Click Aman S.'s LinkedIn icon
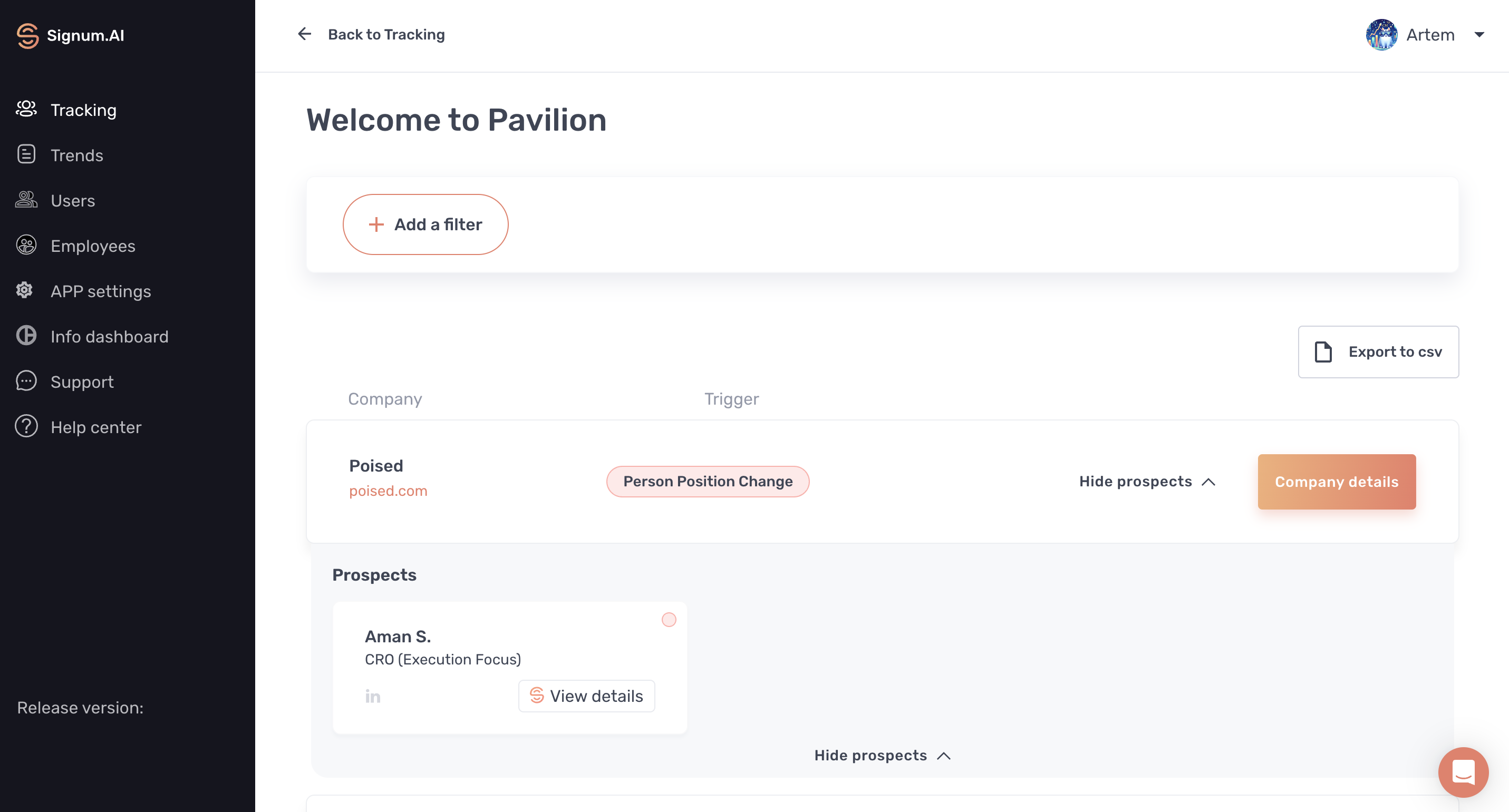Screen dimensions: 1509x812 373,696
